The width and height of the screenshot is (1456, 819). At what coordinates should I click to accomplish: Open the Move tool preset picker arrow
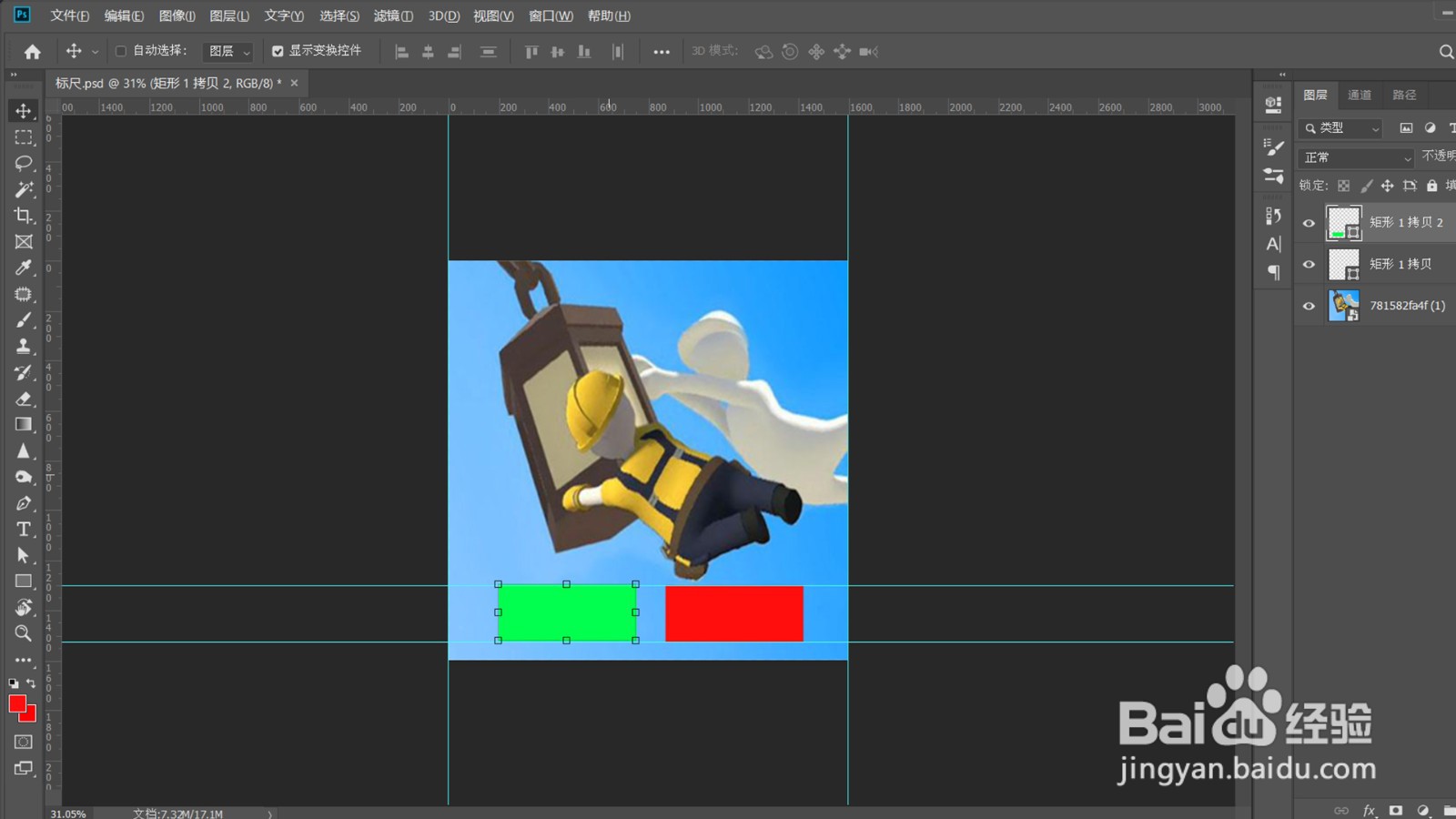[95, 52]
